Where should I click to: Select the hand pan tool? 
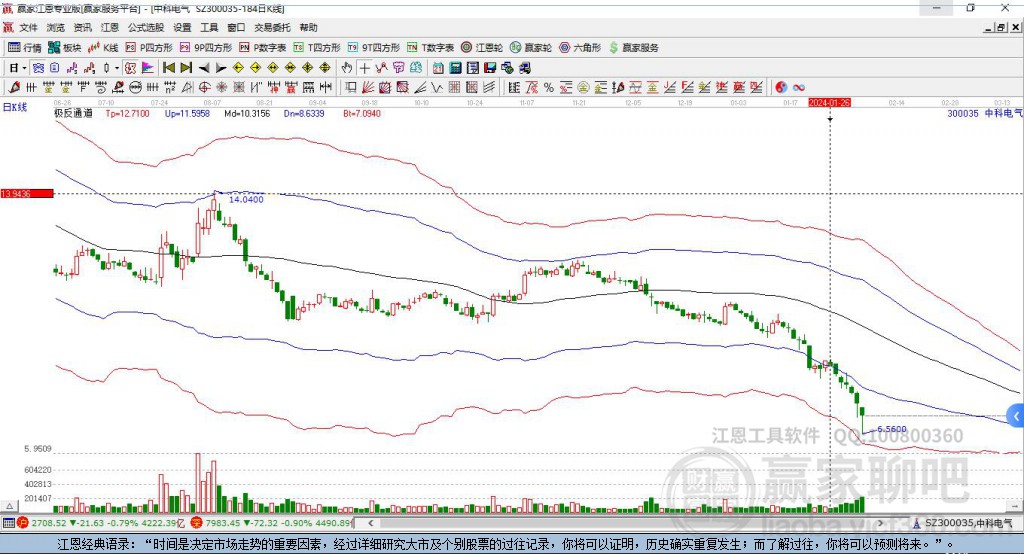[347, 68]
